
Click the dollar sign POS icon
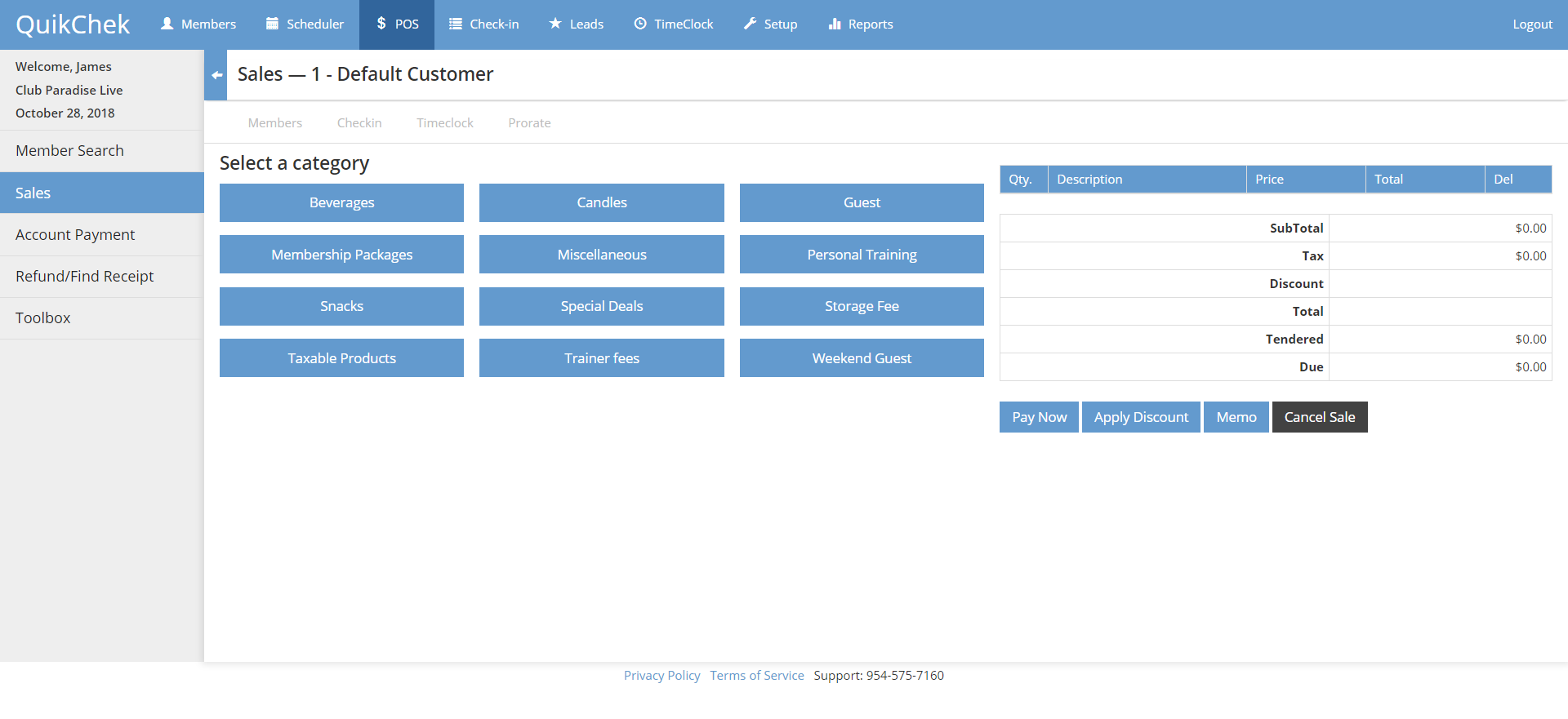pos(381,24)
